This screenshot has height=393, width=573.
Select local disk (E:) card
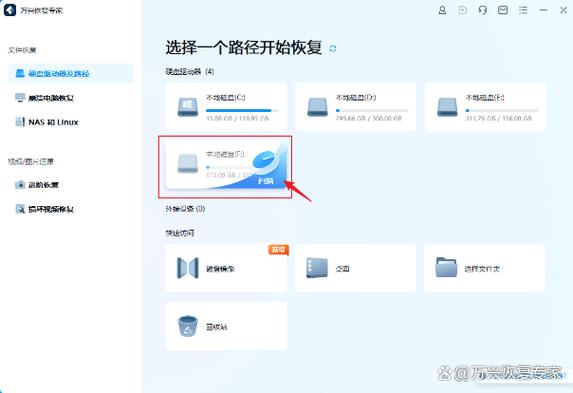[x=485, y=107]
